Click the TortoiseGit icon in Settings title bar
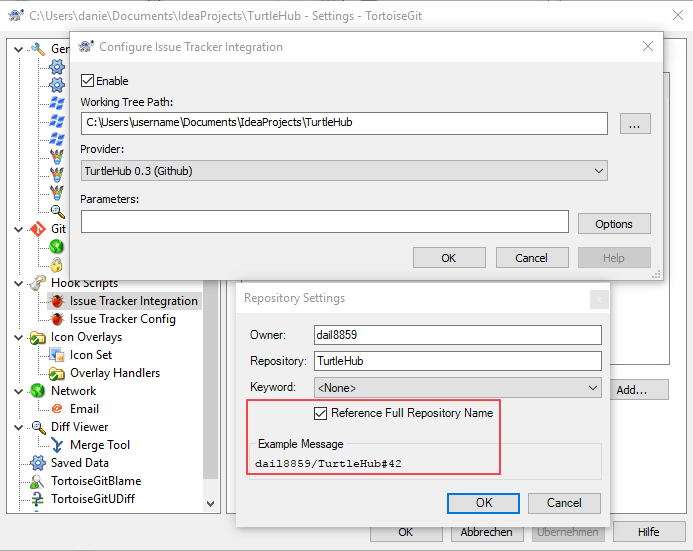 pos(16,15)
